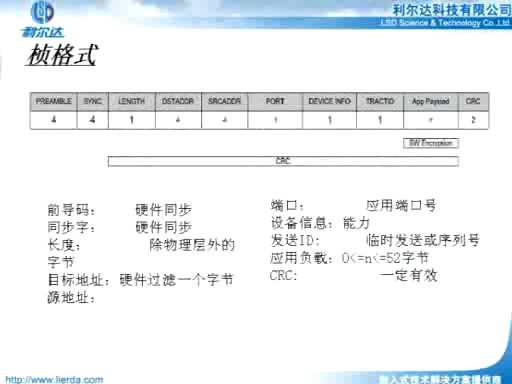This screenshot has height=384, width=512.
Task: Click the byte value under PREAMBLE
Action: [x=54, y=119]
